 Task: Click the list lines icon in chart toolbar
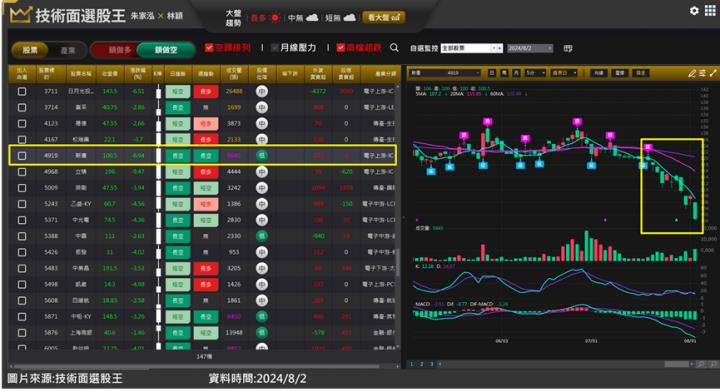click(x=703, y=73)
